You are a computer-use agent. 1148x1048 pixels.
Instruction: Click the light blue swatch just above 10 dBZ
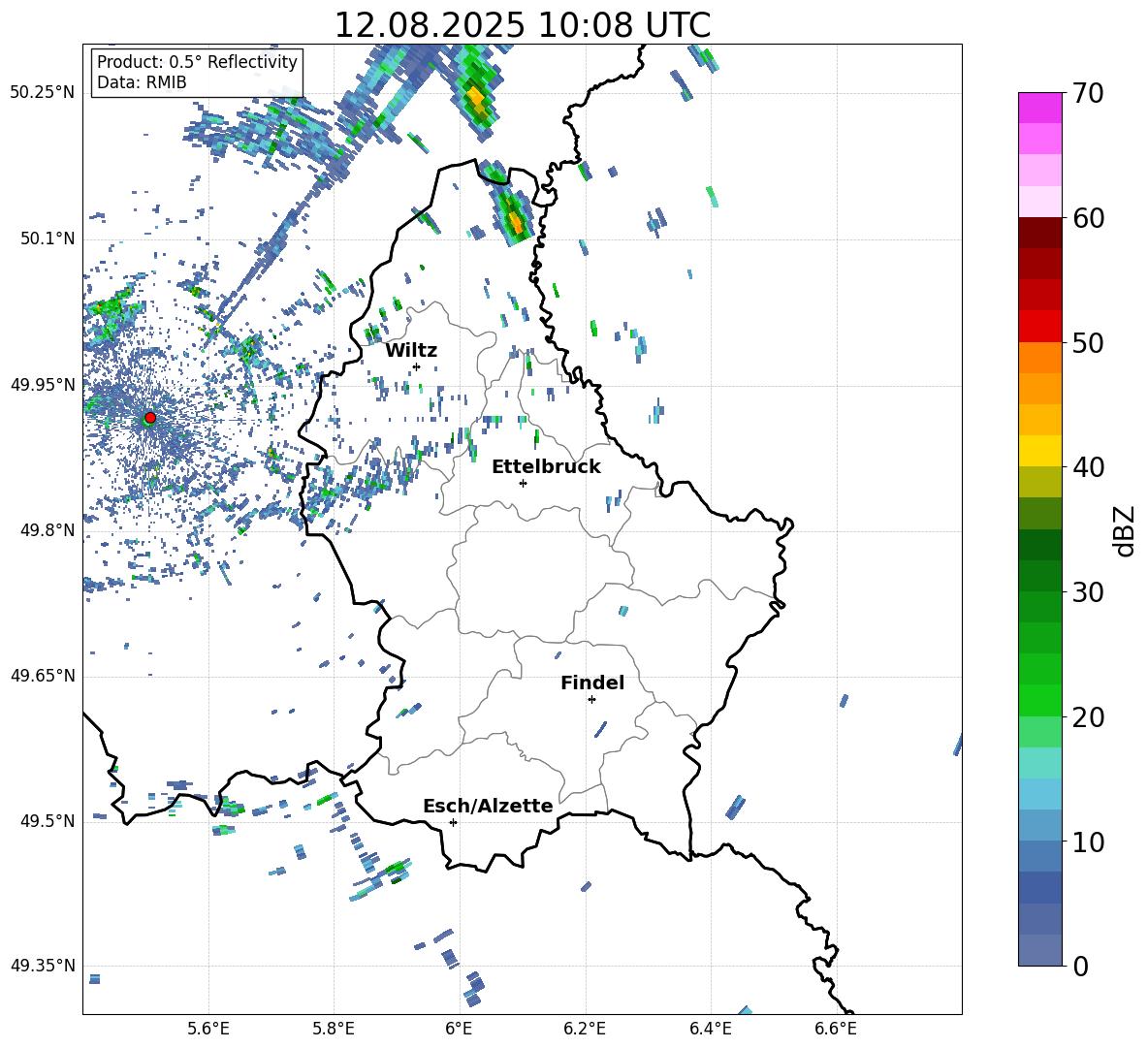[x=1039, y=825]
